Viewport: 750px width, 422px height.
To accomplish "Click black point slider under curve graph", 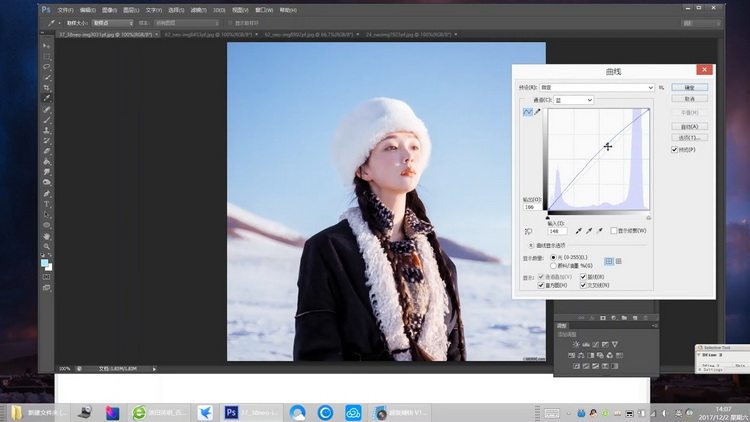I will [548, 218].
